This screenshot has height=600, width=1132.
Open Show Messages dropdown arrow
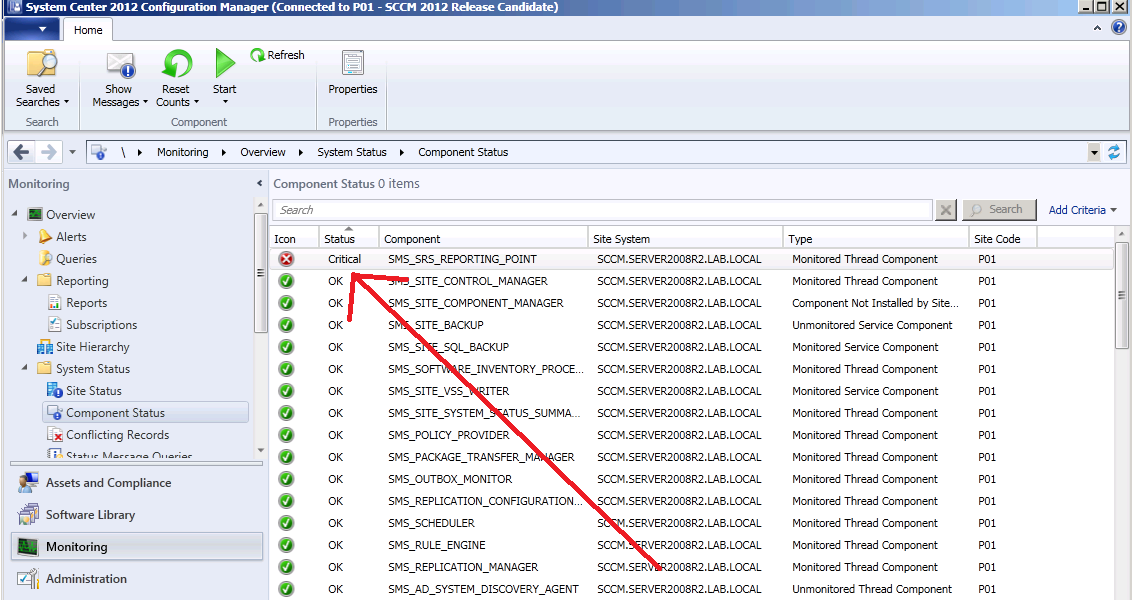145,102
